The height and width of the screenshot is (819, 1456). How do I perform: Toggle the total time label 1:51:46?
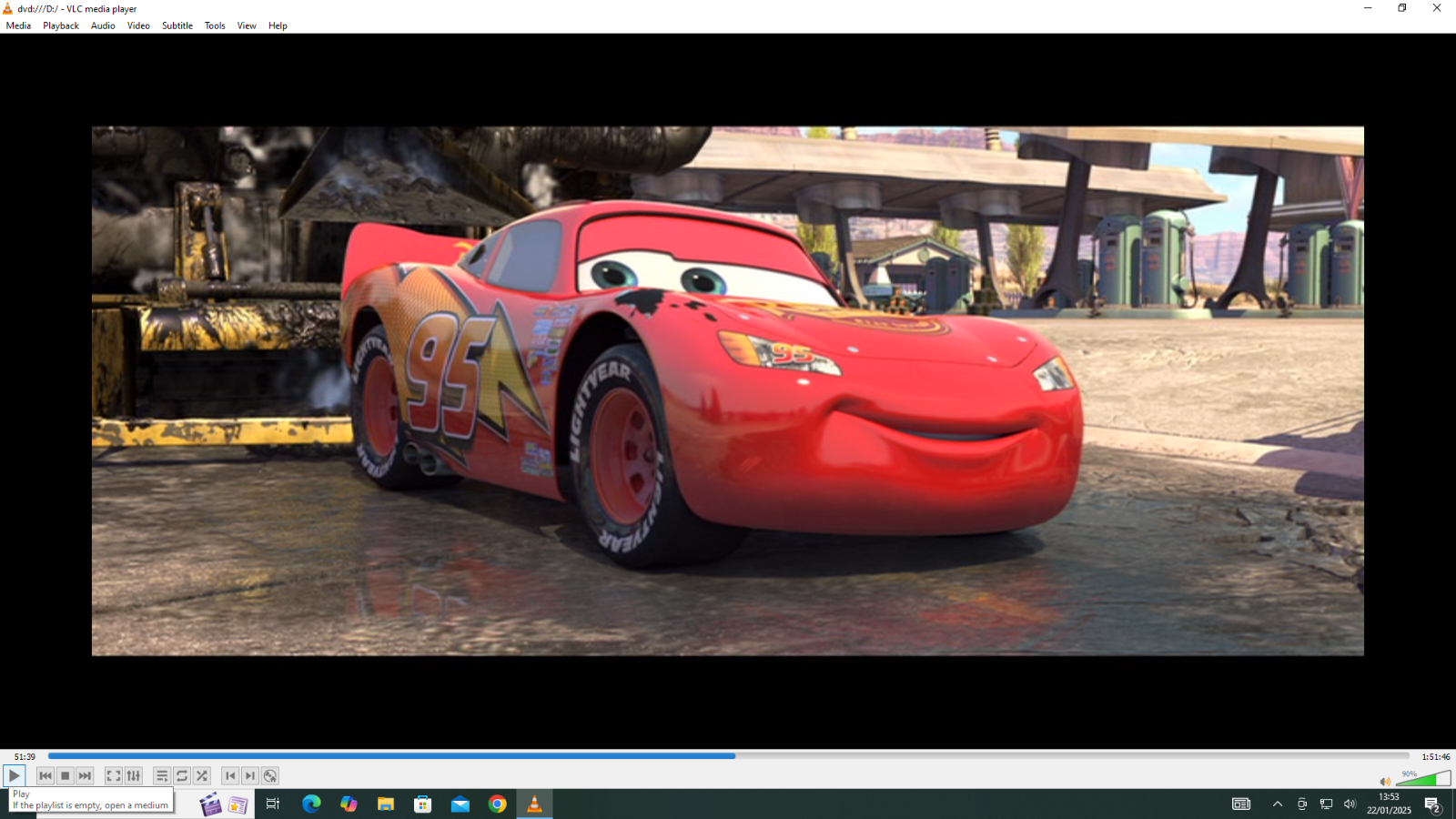[x=1436, y=757]
